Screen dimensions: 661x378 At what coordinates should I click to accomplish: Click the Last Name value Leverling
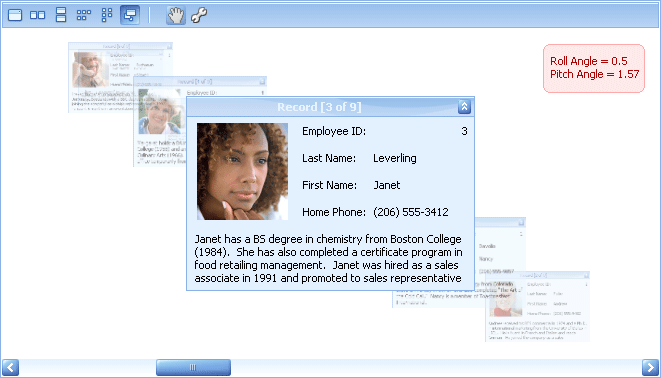[x=395, y=158]
